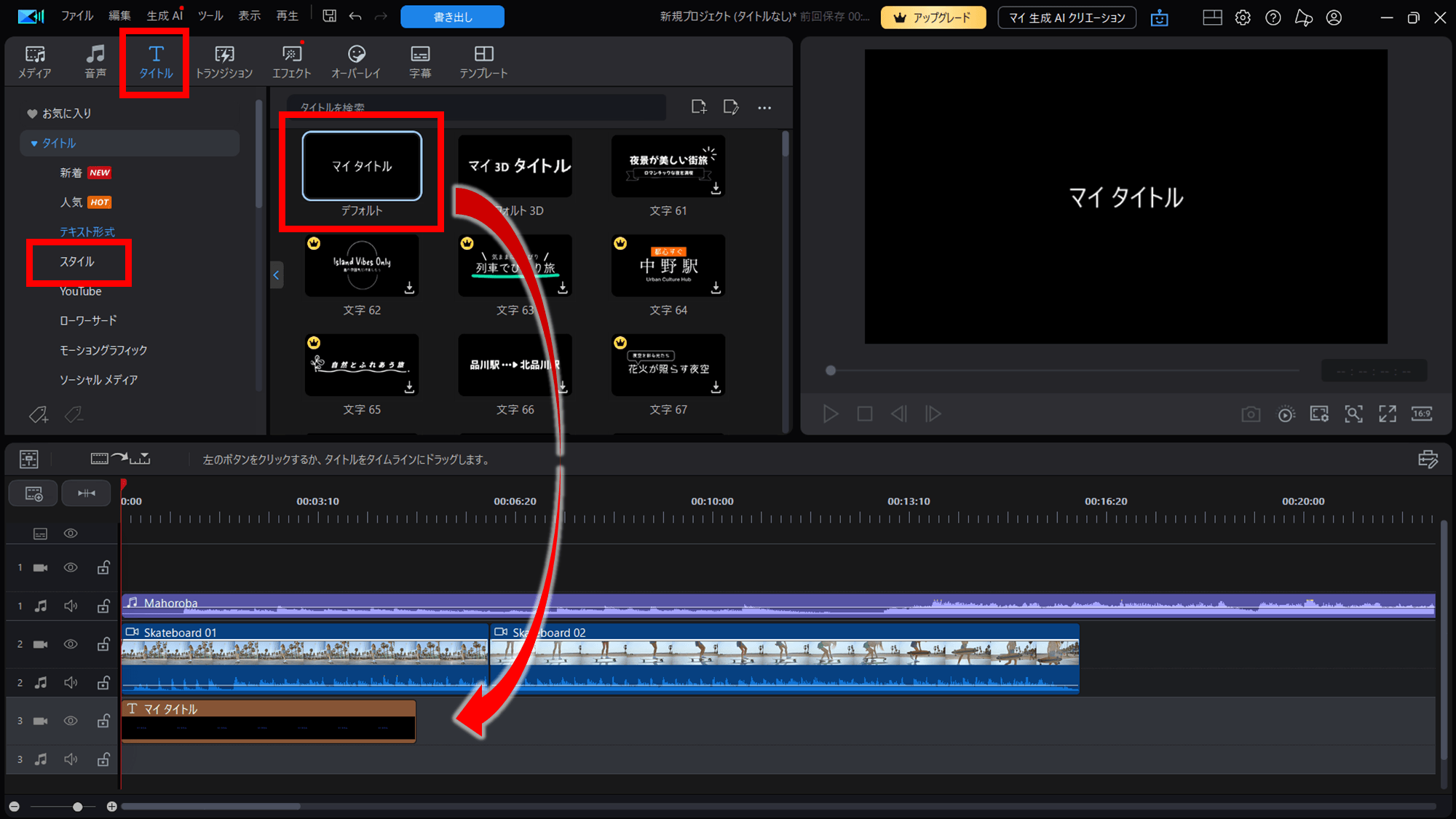
Task: Open the three-dots more options menu
Action: click(x=764, y=108)
